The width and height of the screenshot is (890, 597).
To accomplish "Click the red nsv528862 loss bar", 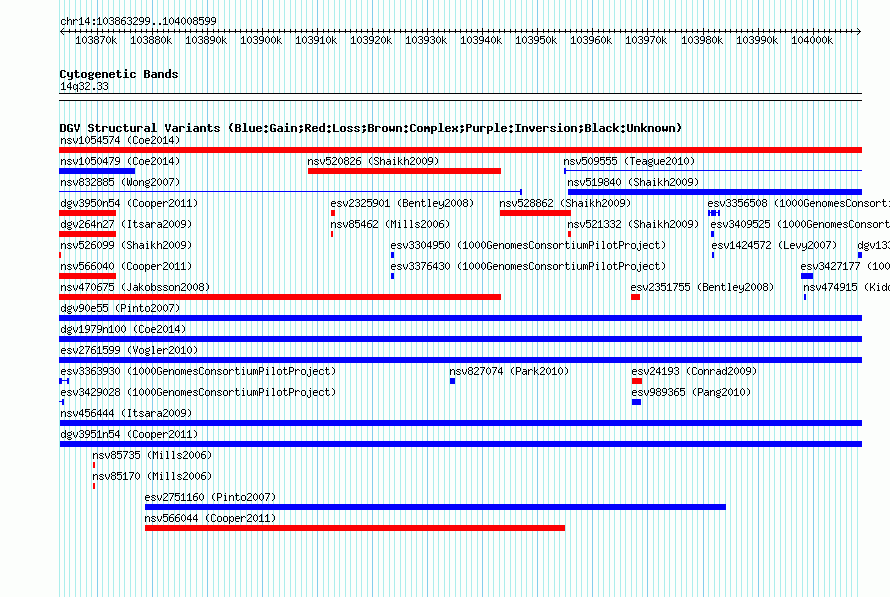I will point(535,213).
